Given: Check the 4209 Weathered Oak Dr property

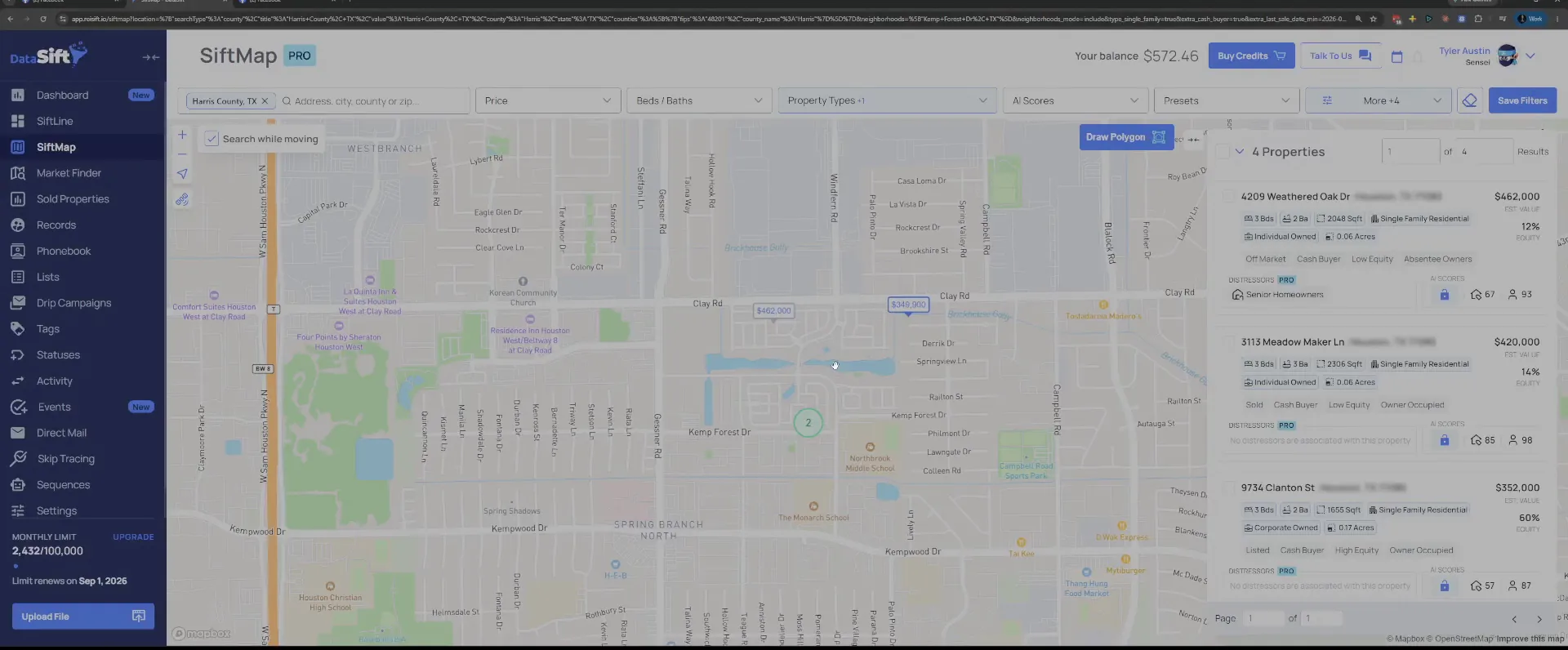Looking at the screenshot, I should click(1227, 196).
